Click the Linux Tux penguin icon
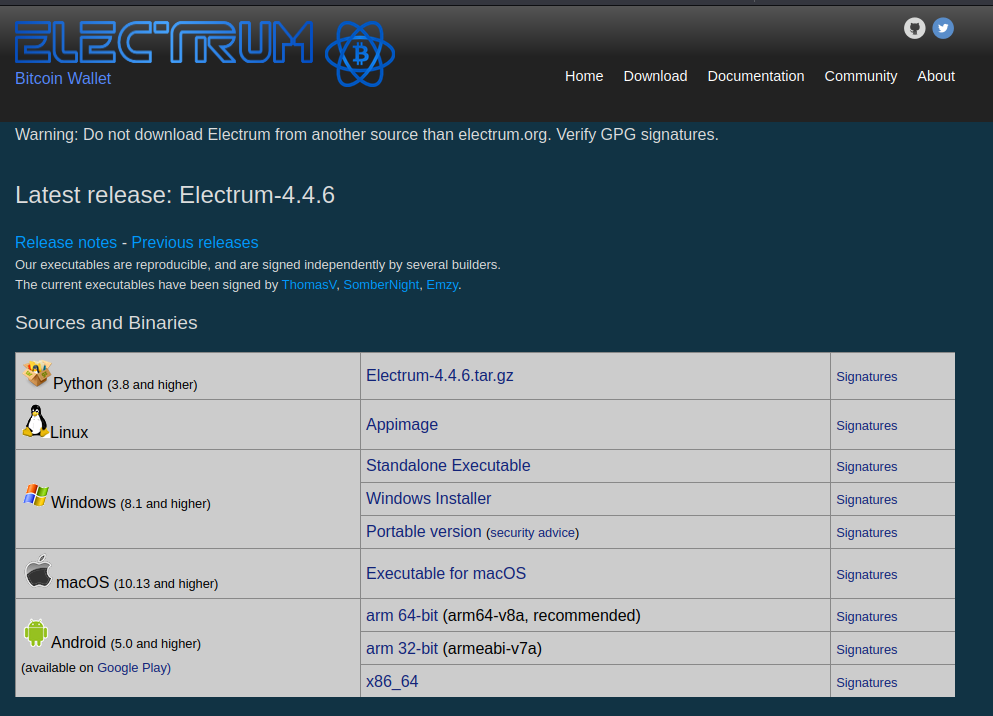This screenshot has width=993, height=716. [36, 420]
